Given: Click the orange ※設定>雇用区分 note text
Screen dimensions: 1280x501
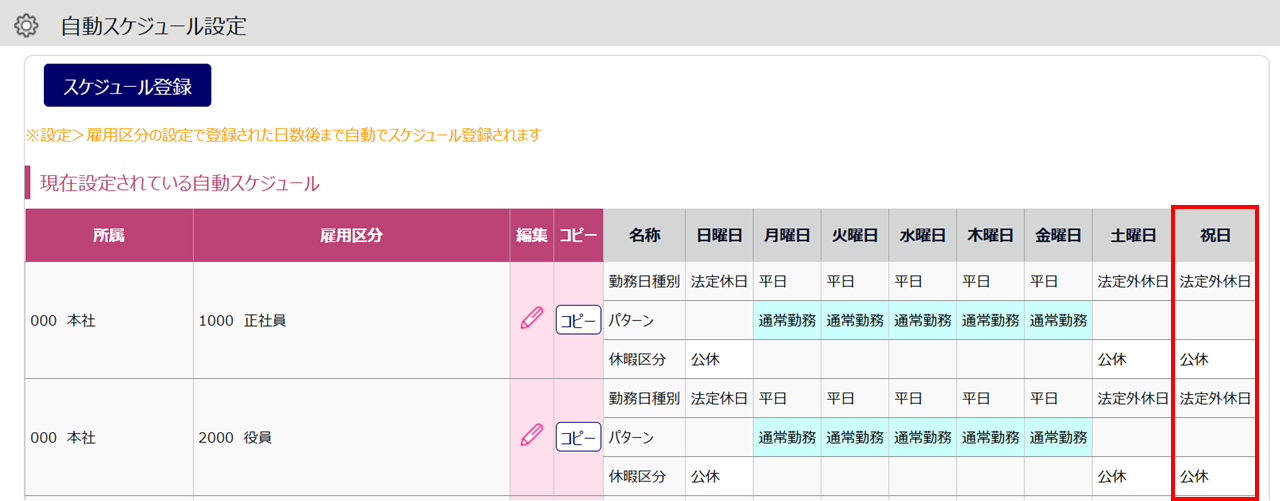Looking at the screenshot, I should coord(283,135).
